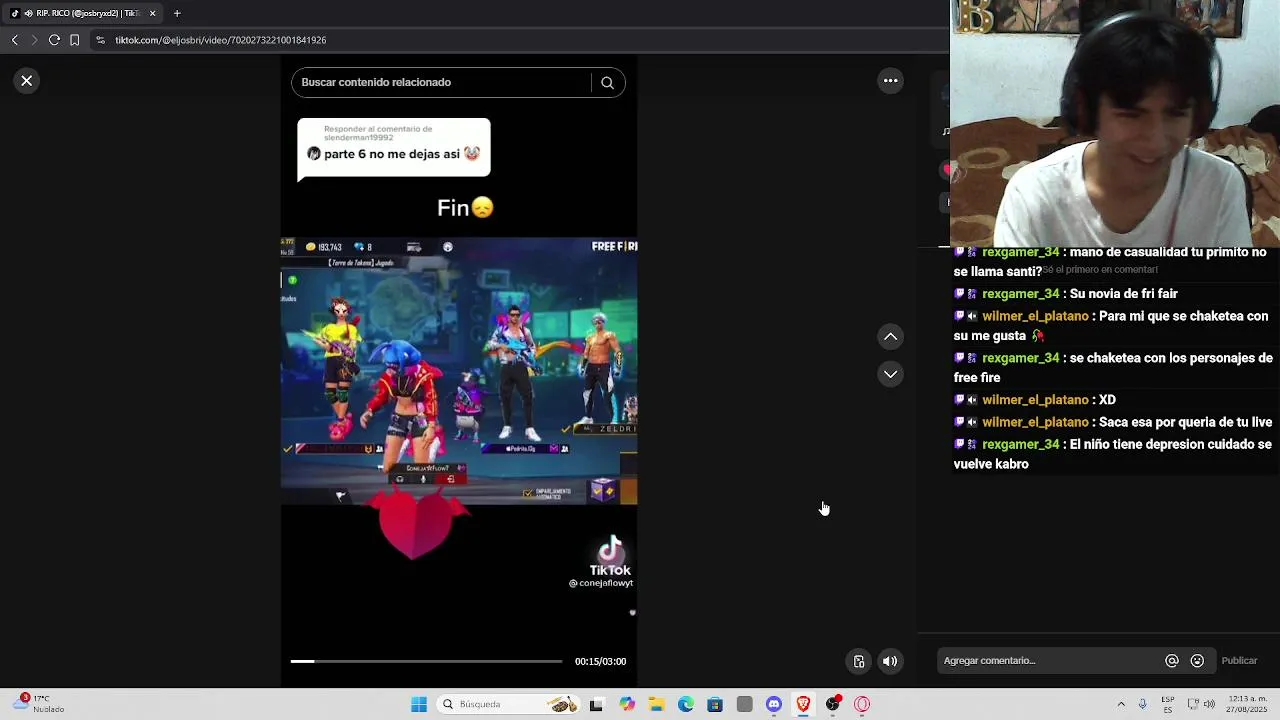Click the Publicar button
1280x720 pixels.
click(1239, 661)
